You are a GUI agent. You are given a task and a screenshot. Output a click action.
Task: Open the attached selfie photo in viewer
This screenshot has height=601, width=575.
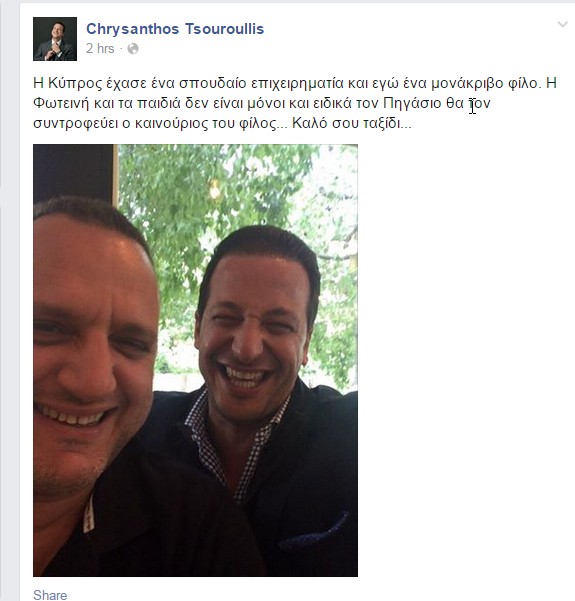pos(196,360)
